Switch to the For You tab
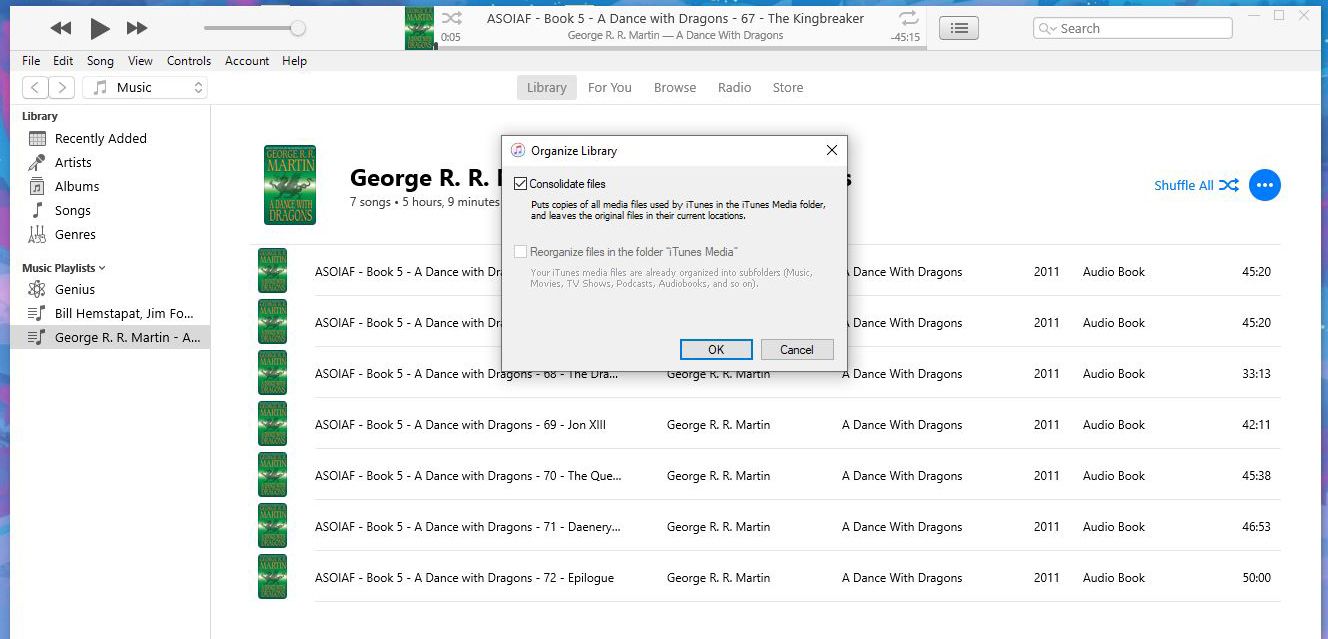The image size is (1328, 639). click(x=609, y=88)
